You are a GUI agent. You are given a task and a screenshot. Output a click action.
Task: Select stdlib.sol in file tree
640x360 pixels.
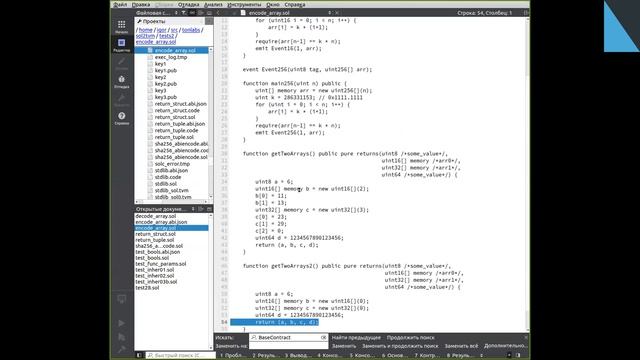tap(165, 184)
